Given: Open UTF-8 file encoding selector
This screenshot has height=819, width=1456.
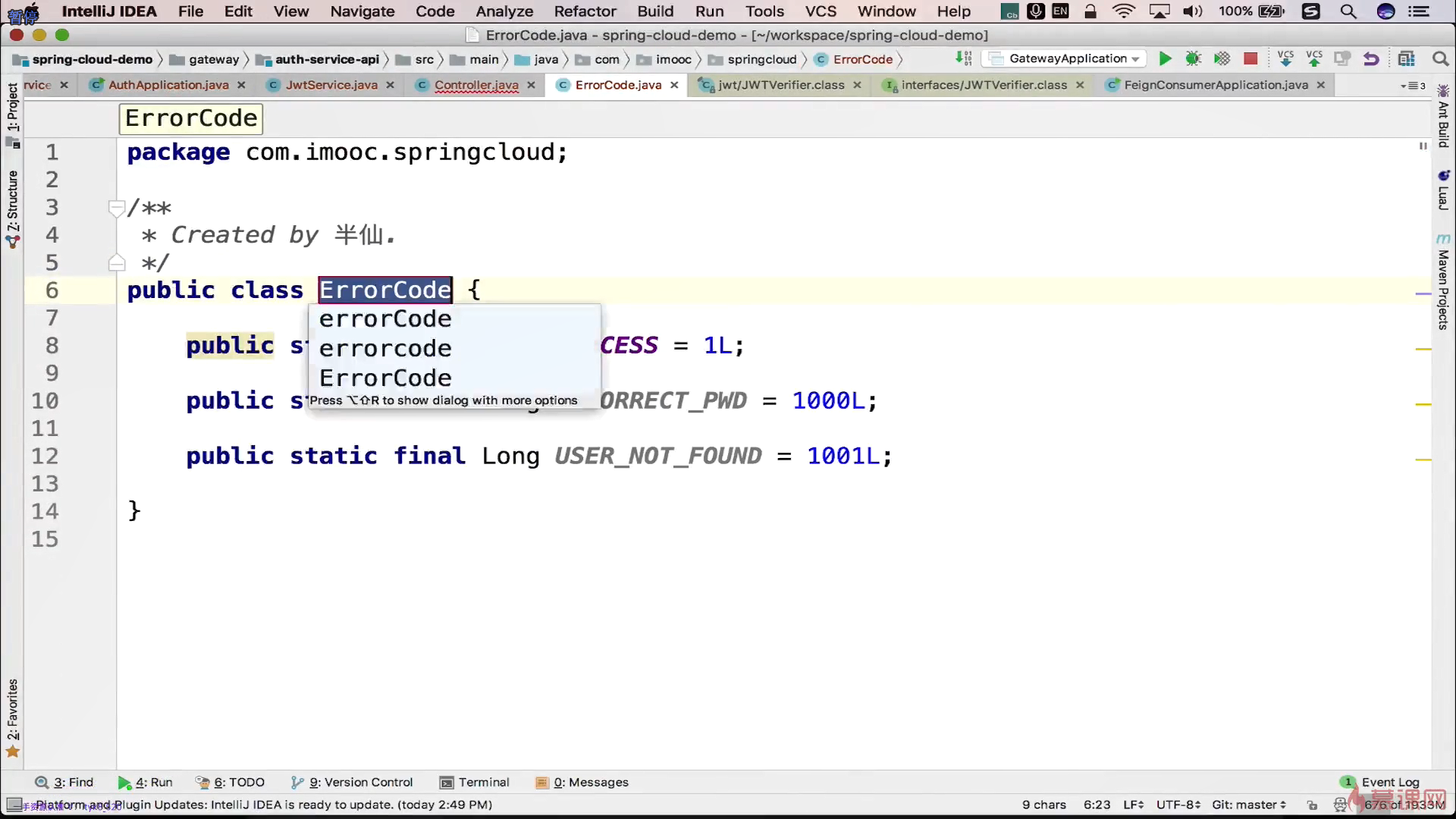Looking at the screenshot, I should [x=1178, y=805].
